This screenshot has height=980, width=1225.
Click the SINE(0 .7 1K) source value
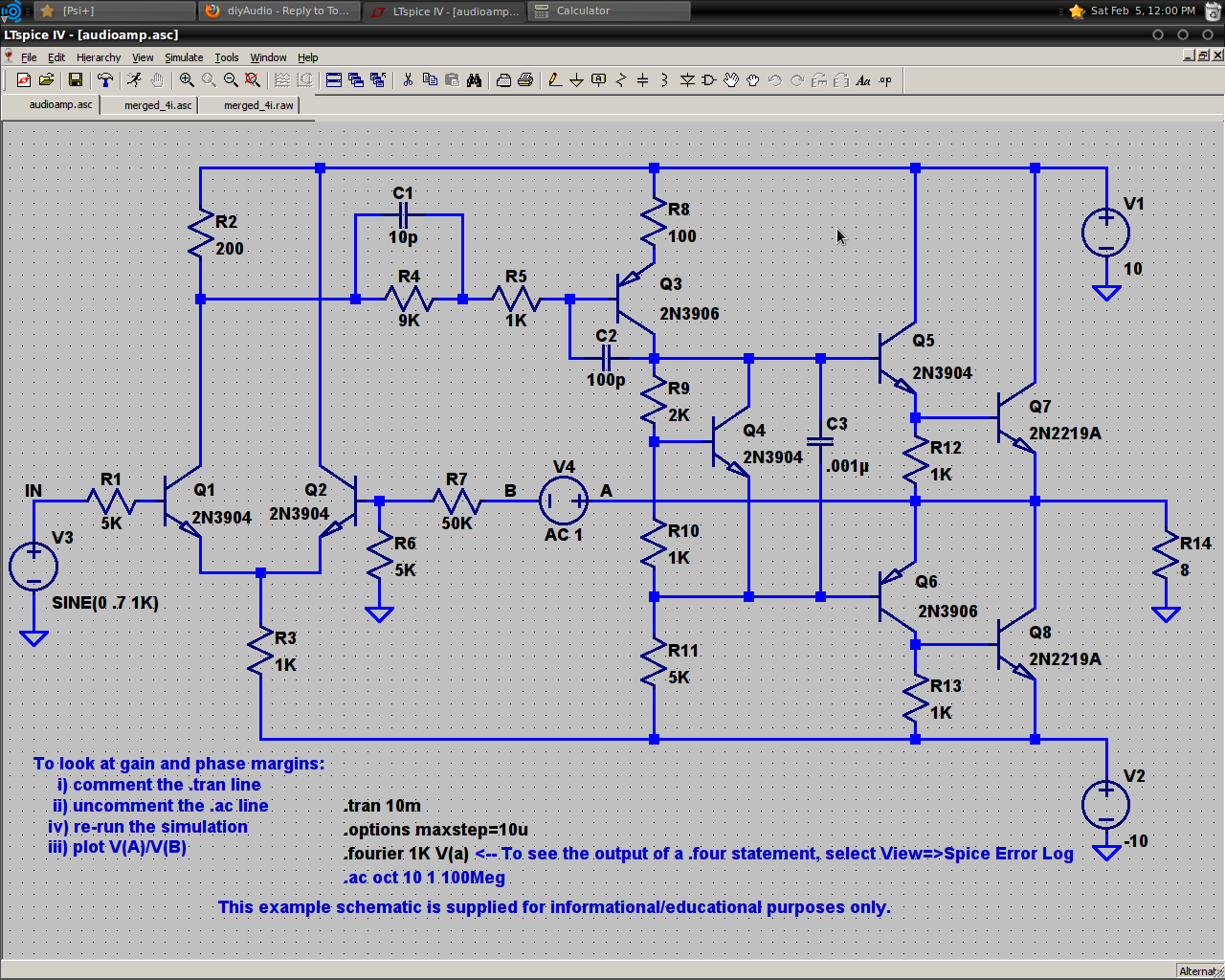pyautogui.click(x=105, y=603)
